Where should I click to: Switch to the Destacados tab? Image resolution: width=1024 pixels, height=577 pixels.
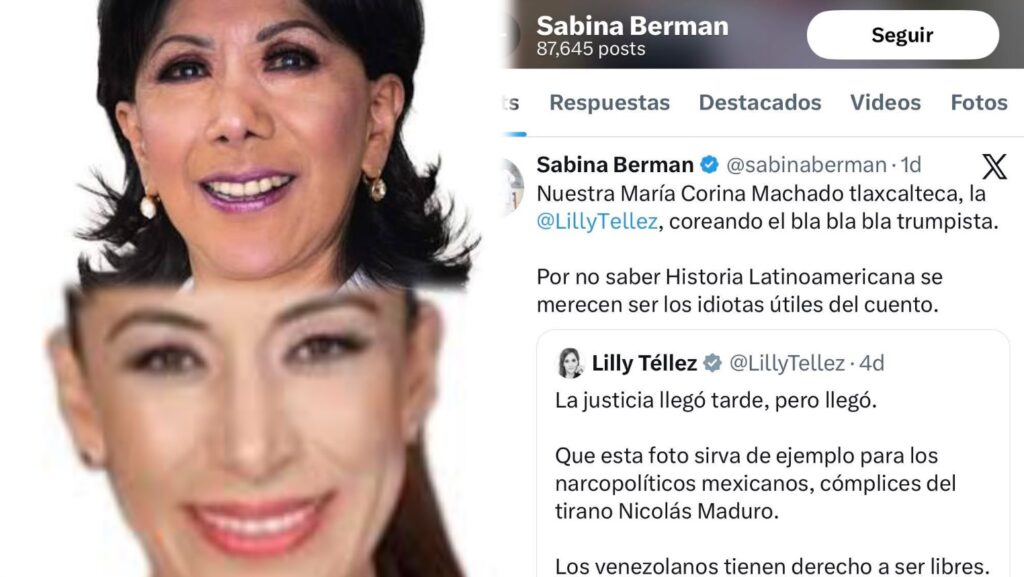[760, 102]
